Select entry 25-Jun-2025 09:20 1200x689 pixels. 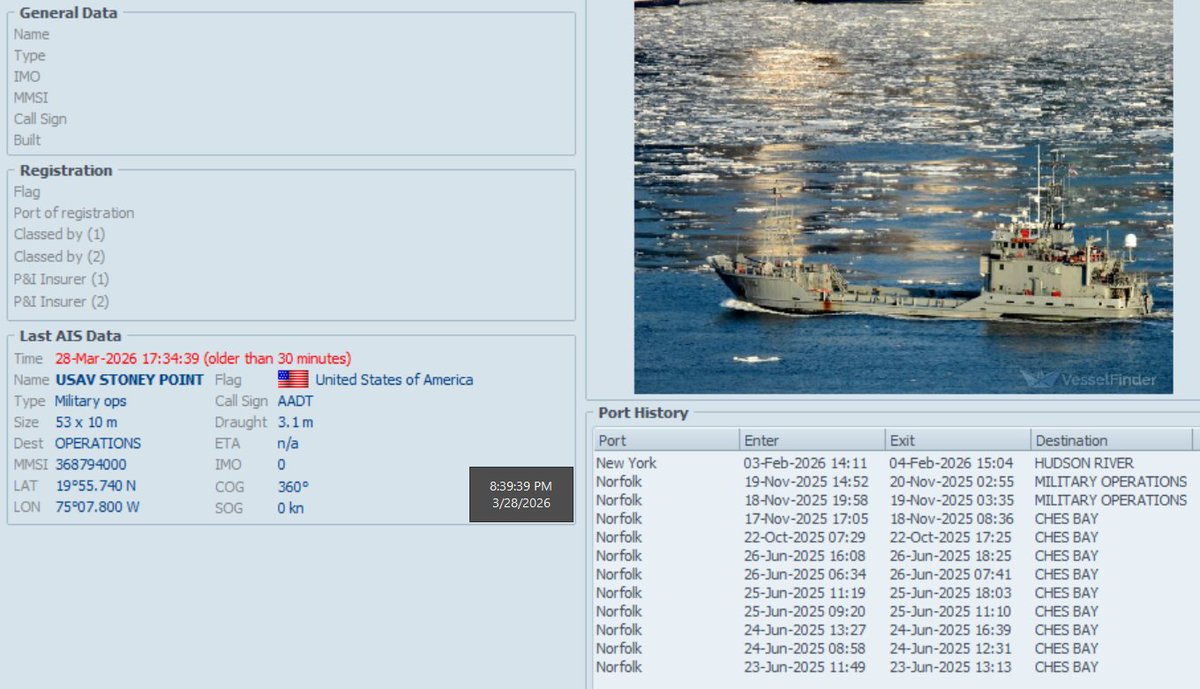pos(806,611)
